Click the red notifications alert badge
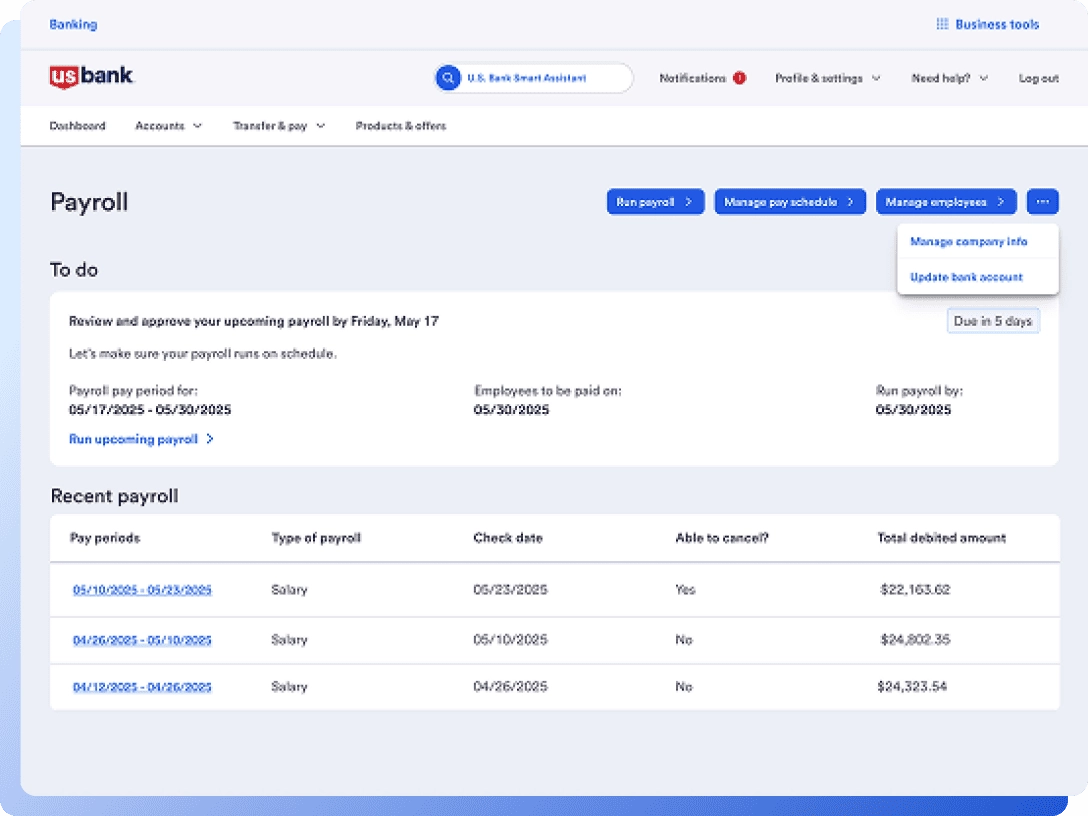Screen dimensions: 1088x816 coord(739,78)
